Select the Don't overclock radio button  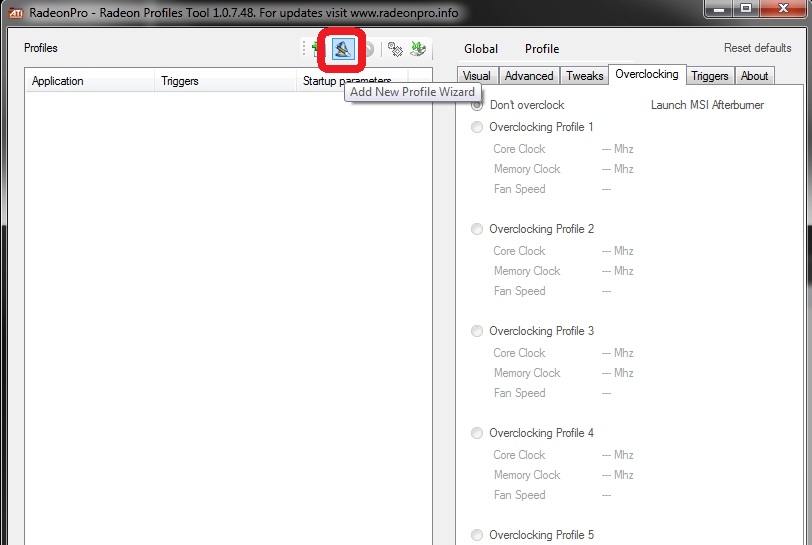pos(476,105)
